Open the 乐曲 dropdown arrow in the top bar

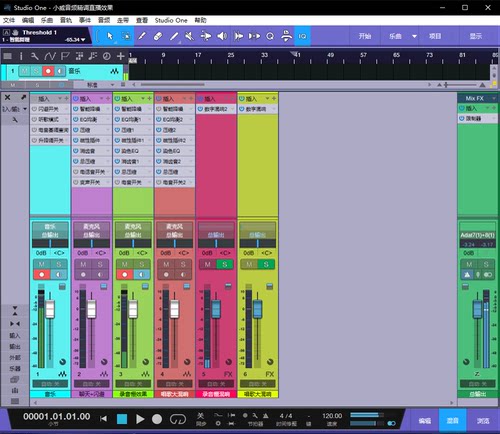[x=414, y=36]
